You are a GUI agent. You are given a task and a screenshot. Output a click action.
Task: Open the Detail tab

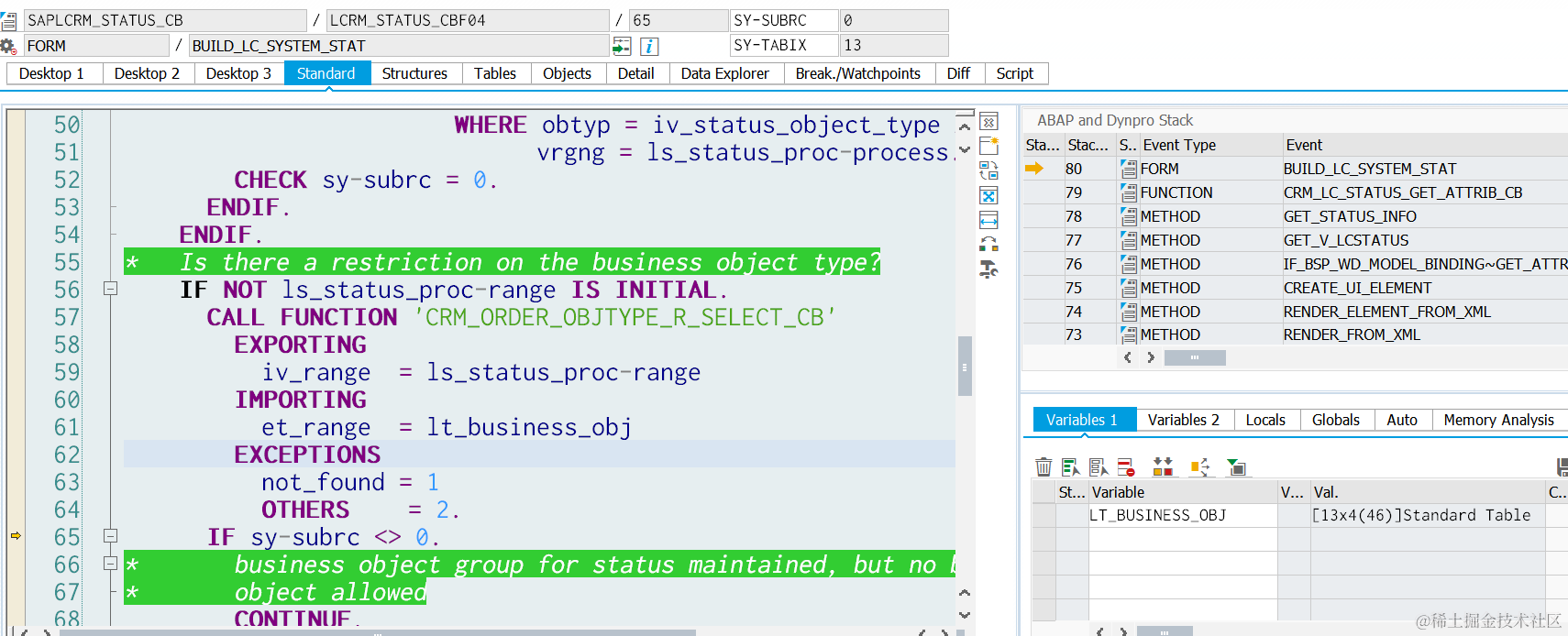click(x=636, y=73)
